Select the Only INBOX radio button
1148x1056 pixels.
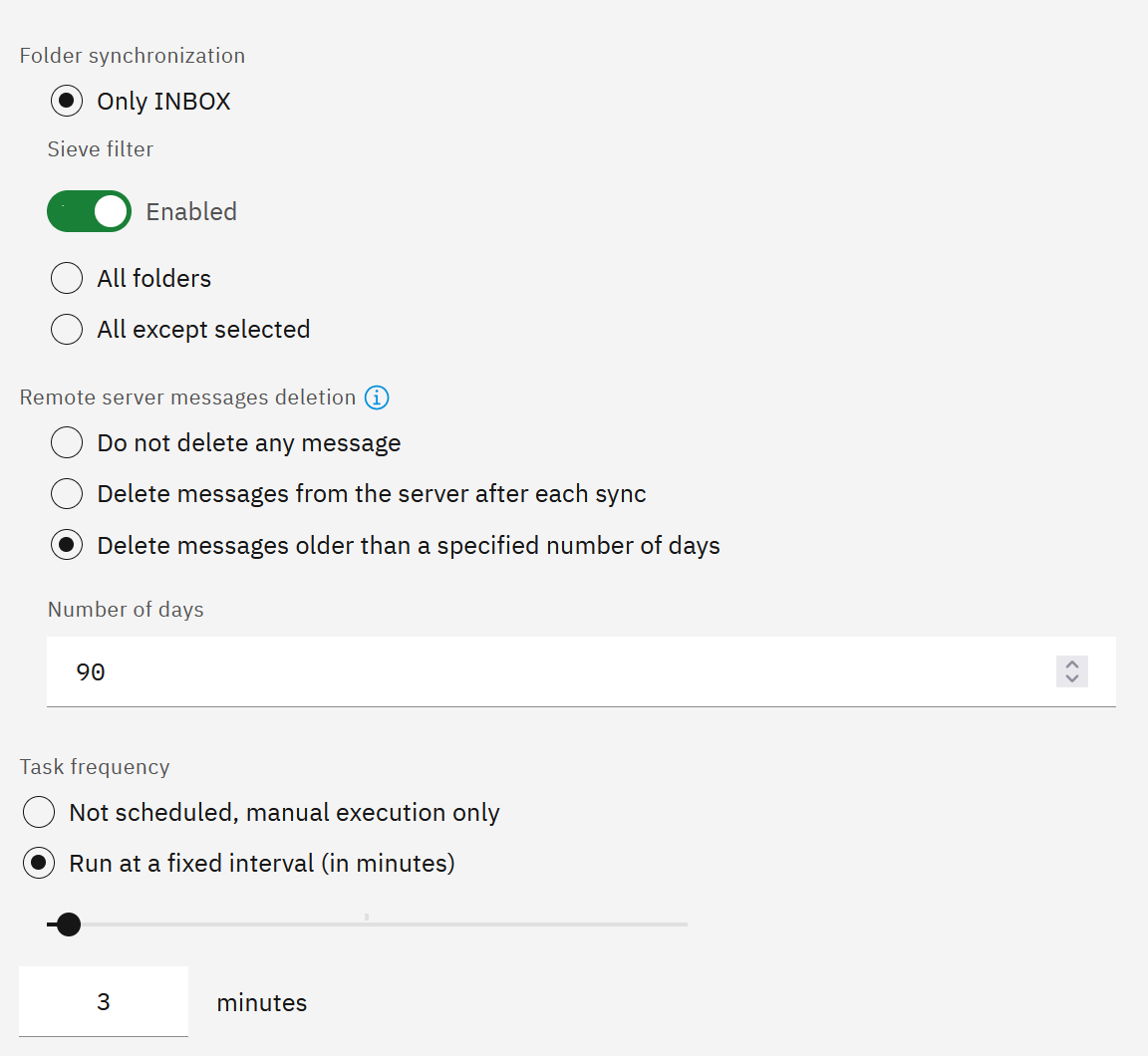click(67, 101)
